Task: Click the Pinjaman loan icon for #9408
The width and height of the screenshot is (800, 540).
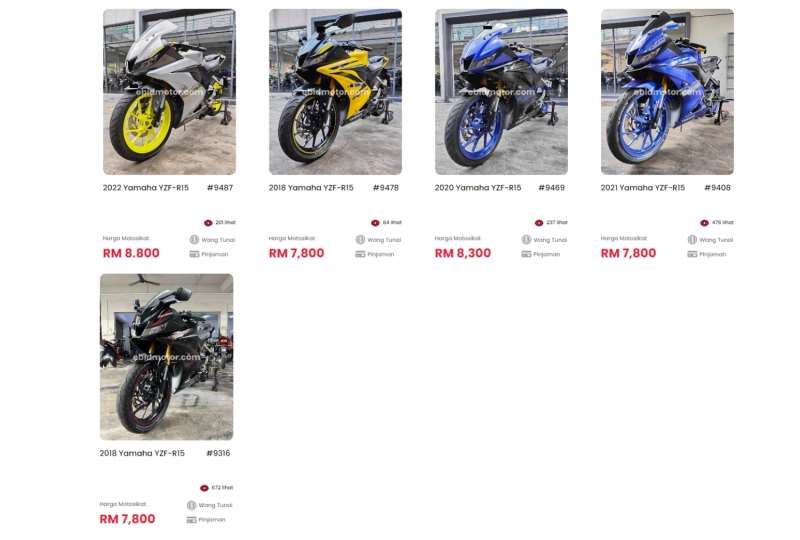Action: [x=692, y=254]
